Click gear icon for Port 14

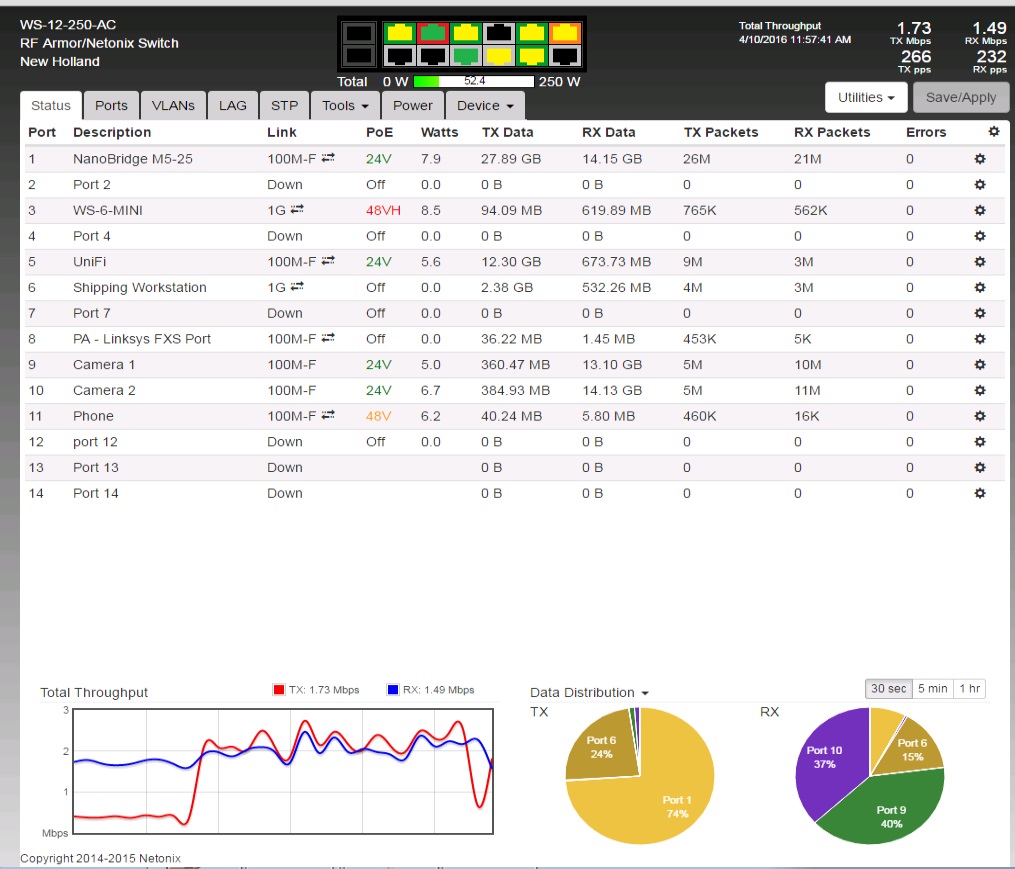coord(980,493)
